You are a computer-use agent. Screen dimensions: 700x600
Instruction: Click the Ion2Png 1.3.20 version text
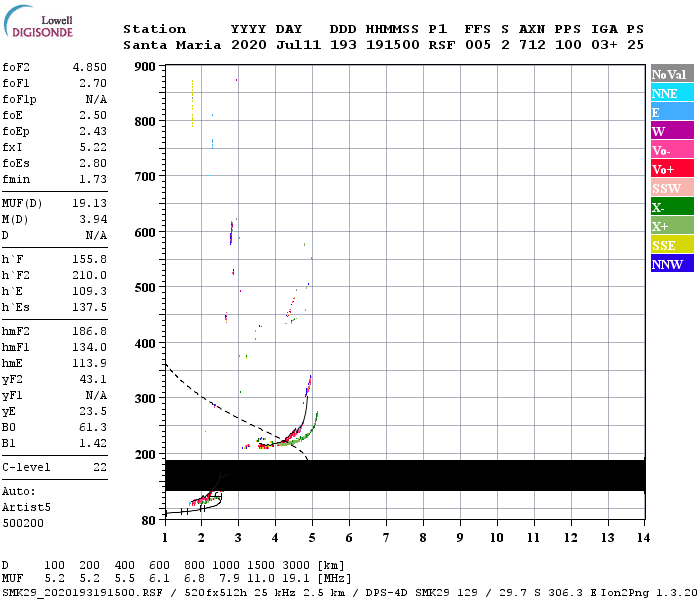tap(649, 593)
